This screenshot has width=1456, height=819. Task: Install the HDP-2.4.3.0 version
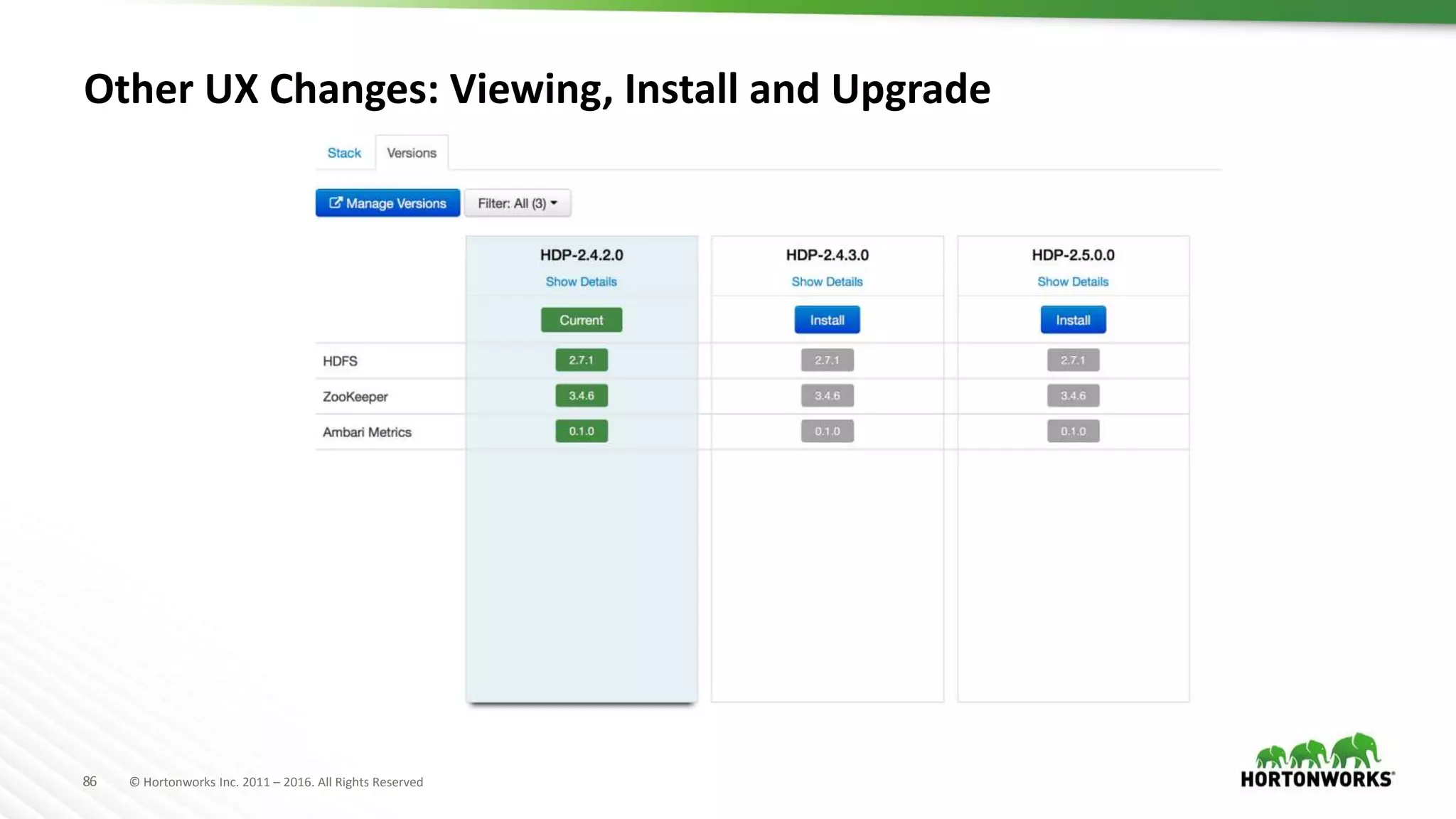827,320
